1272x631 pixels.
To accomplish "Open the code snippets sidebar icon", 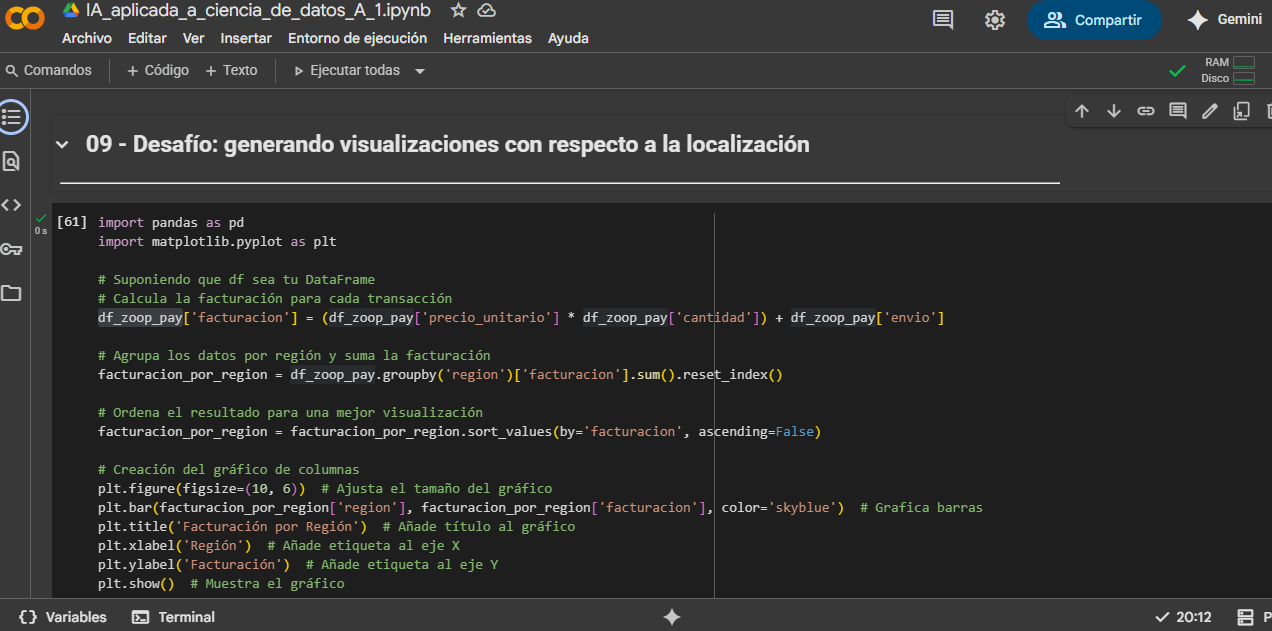I will click(11, 205).
